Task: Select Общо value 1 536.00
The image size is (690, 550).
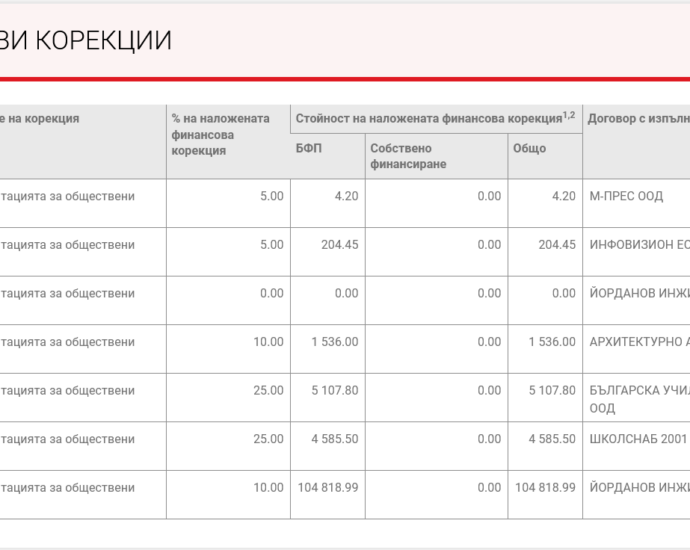Action: tap(552, 342)
